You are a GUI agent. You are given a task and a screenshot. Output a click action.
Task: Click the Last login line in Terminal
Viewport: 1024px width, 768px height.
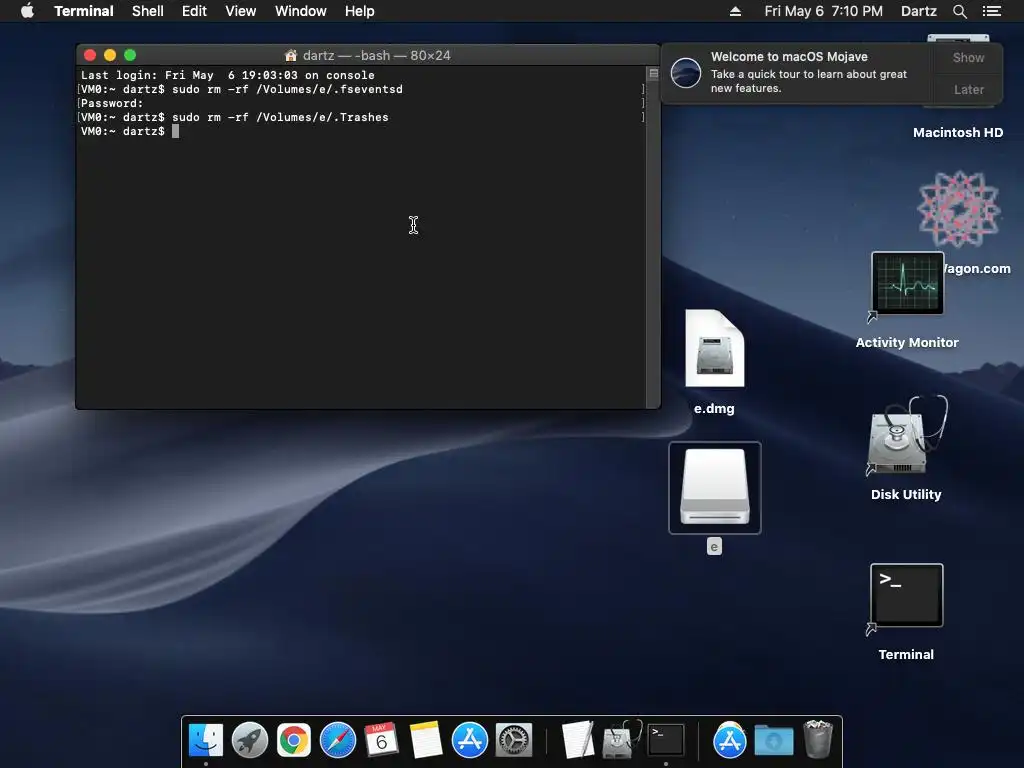click(227, 75)
